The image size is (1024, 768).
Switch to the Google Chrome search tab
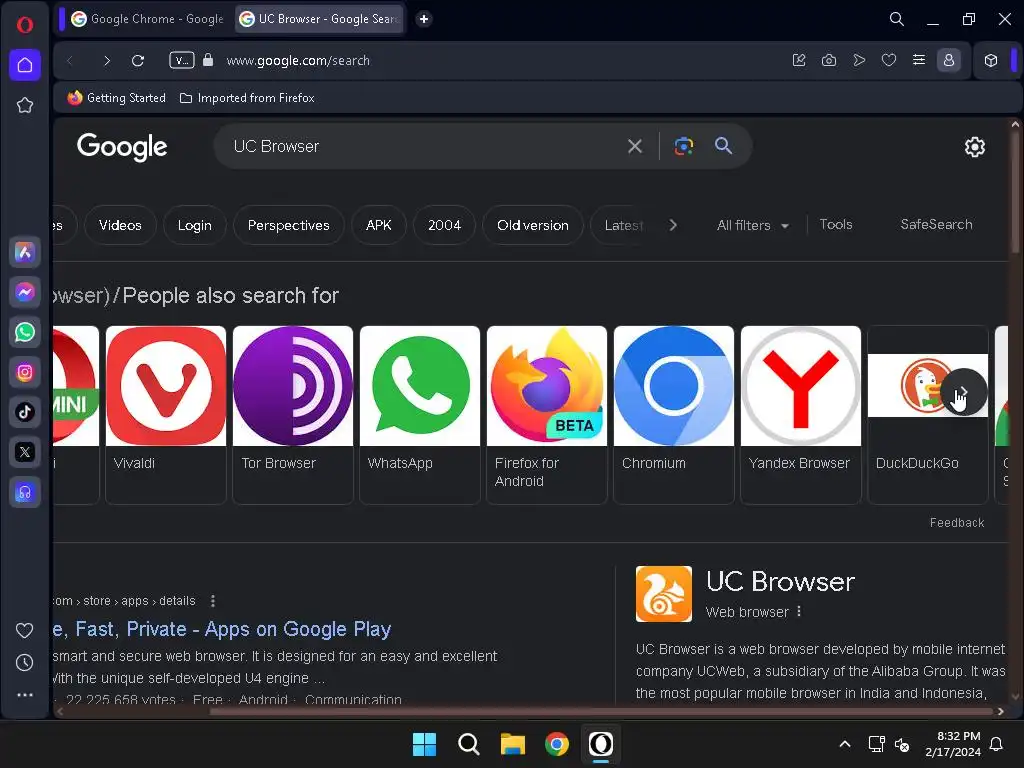click(x=148, y=19)
